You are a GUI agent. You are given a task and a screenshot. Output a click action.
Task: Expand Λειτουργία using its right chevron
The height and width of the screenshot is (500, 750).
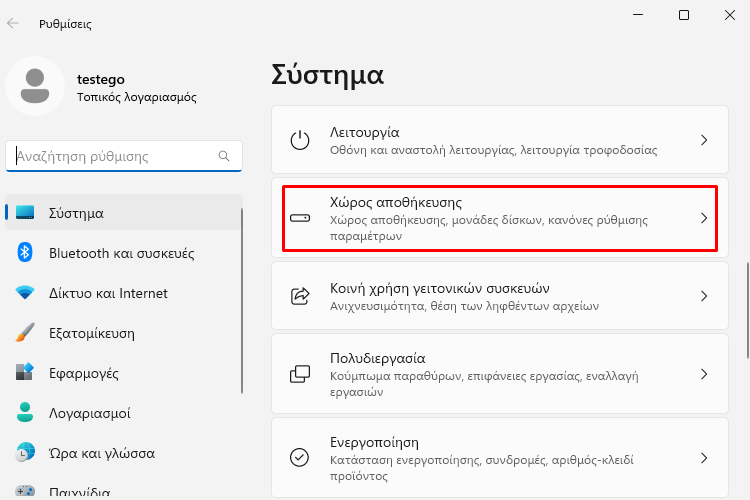coord(704,140)
